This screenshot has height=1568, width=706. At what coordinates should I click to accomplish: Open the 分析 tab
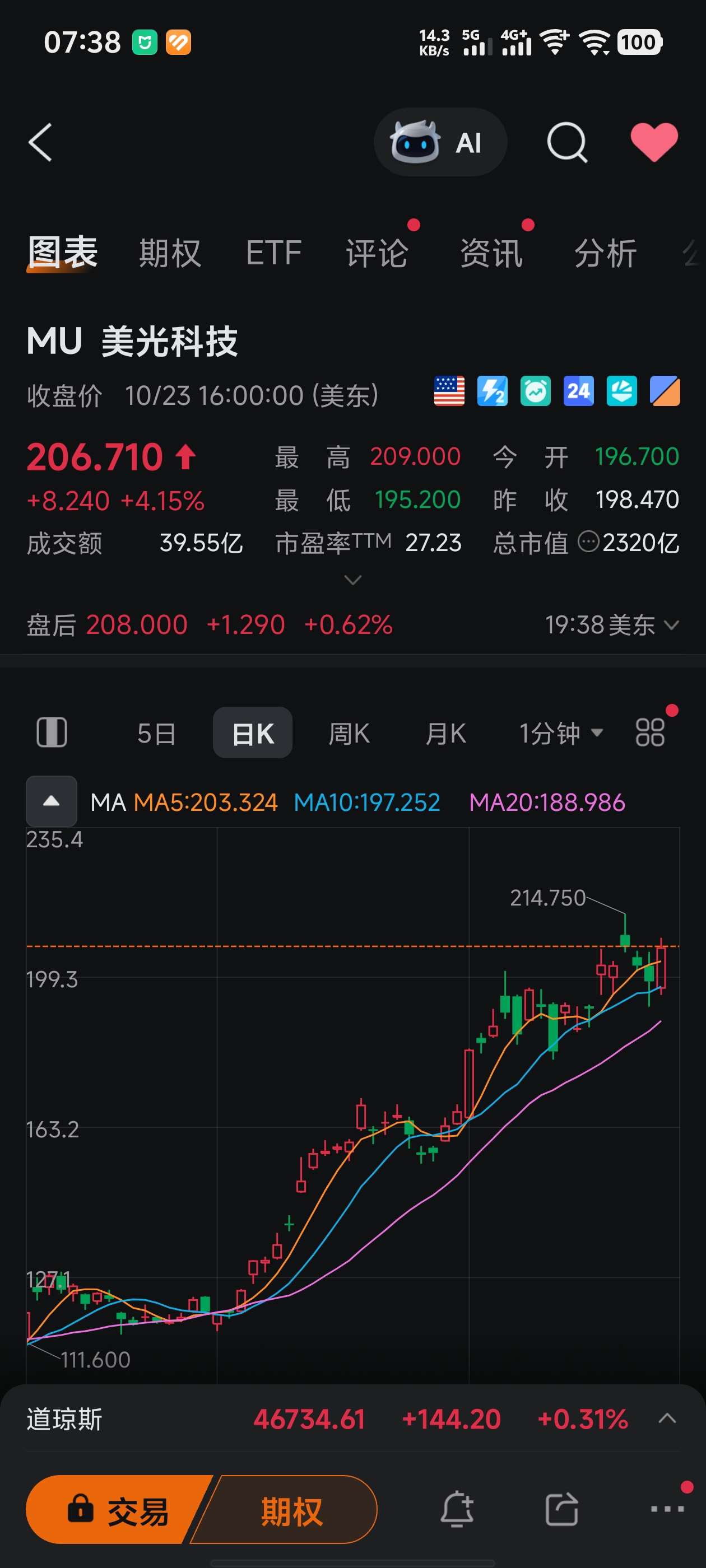point(606,253)
